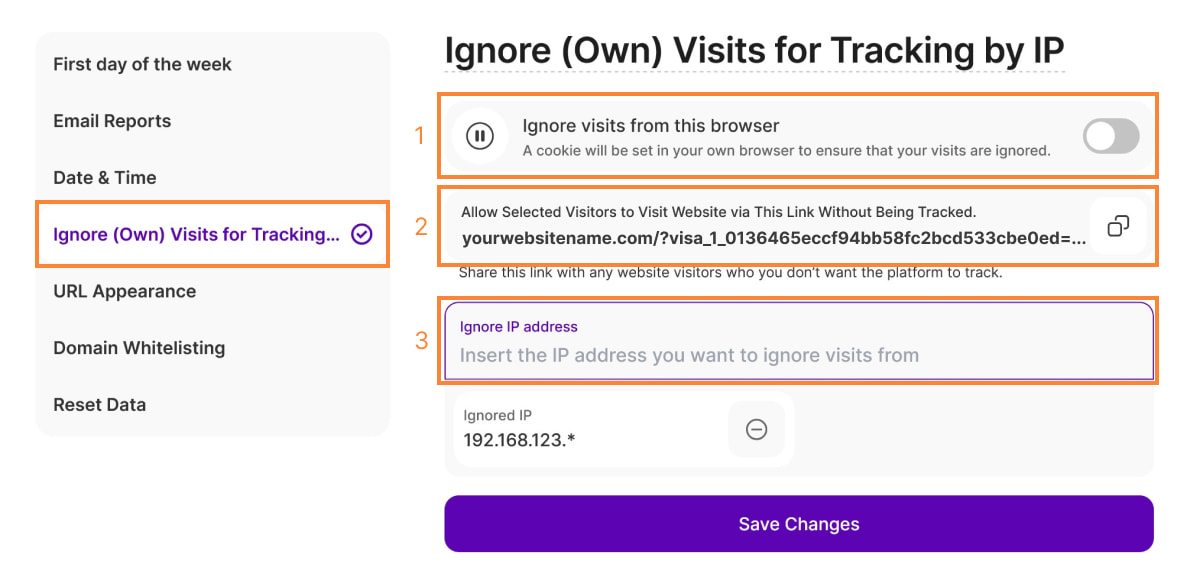
Task: Select Ignore (Own) Visits for Tracking menu item
Action: [x=196, y=235]
